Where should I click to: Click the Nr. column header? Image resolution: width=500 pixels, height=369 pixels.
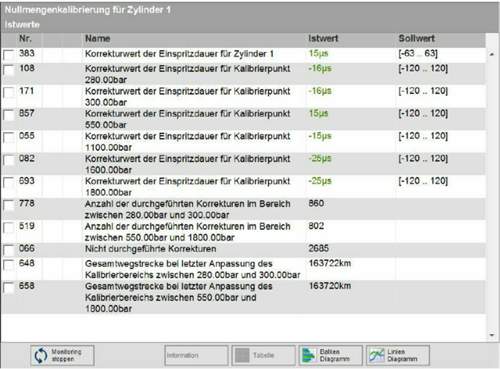pos(25,39)
